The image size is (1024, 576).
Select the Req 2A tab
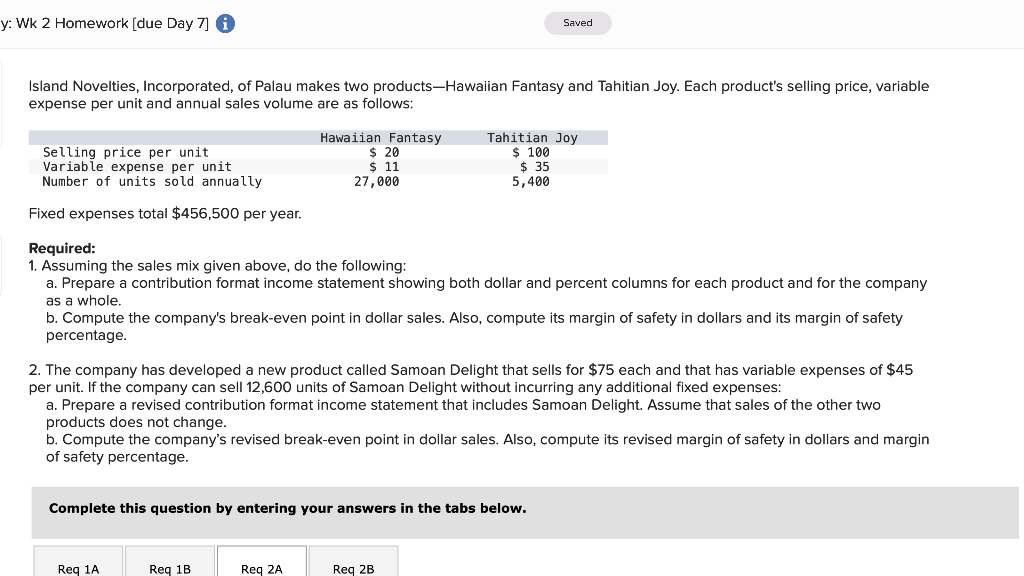[x=262, y=567]
